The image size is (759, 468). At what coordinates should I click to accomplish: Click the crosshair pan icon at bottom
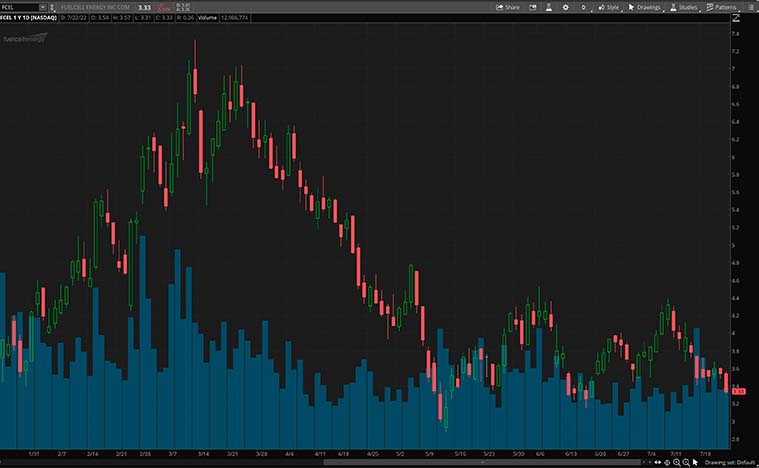pos(666,462)
